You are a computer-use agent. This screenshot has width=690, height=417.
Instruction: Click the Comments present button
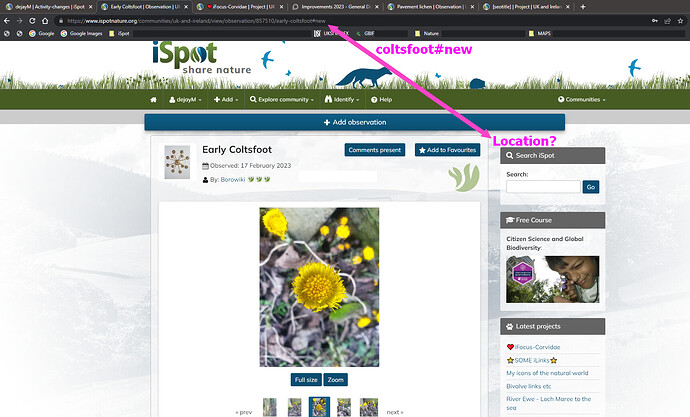[374, 150]
